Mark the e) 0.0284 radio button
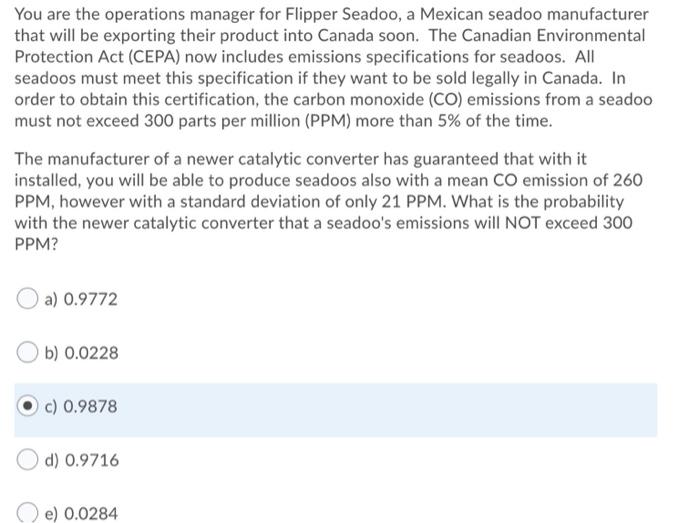This screenshot has width=700, height=523. pos(29,513)
